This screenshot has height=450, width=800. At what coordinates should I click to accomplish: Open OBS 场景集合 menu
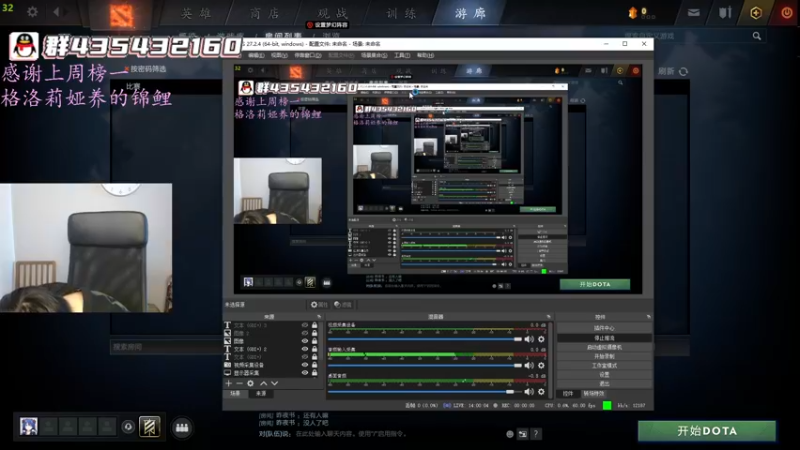tap(374, 55)
